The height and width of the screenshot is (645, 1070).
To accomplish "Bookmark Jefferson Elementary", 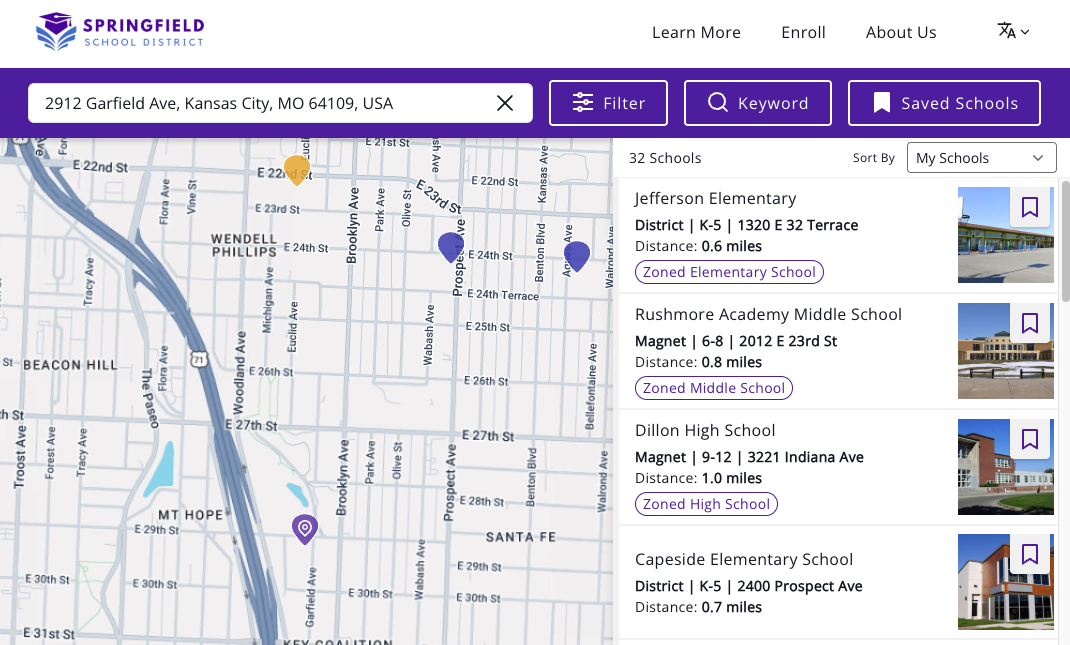I will pyautogui.click(x=1030, y=207).
